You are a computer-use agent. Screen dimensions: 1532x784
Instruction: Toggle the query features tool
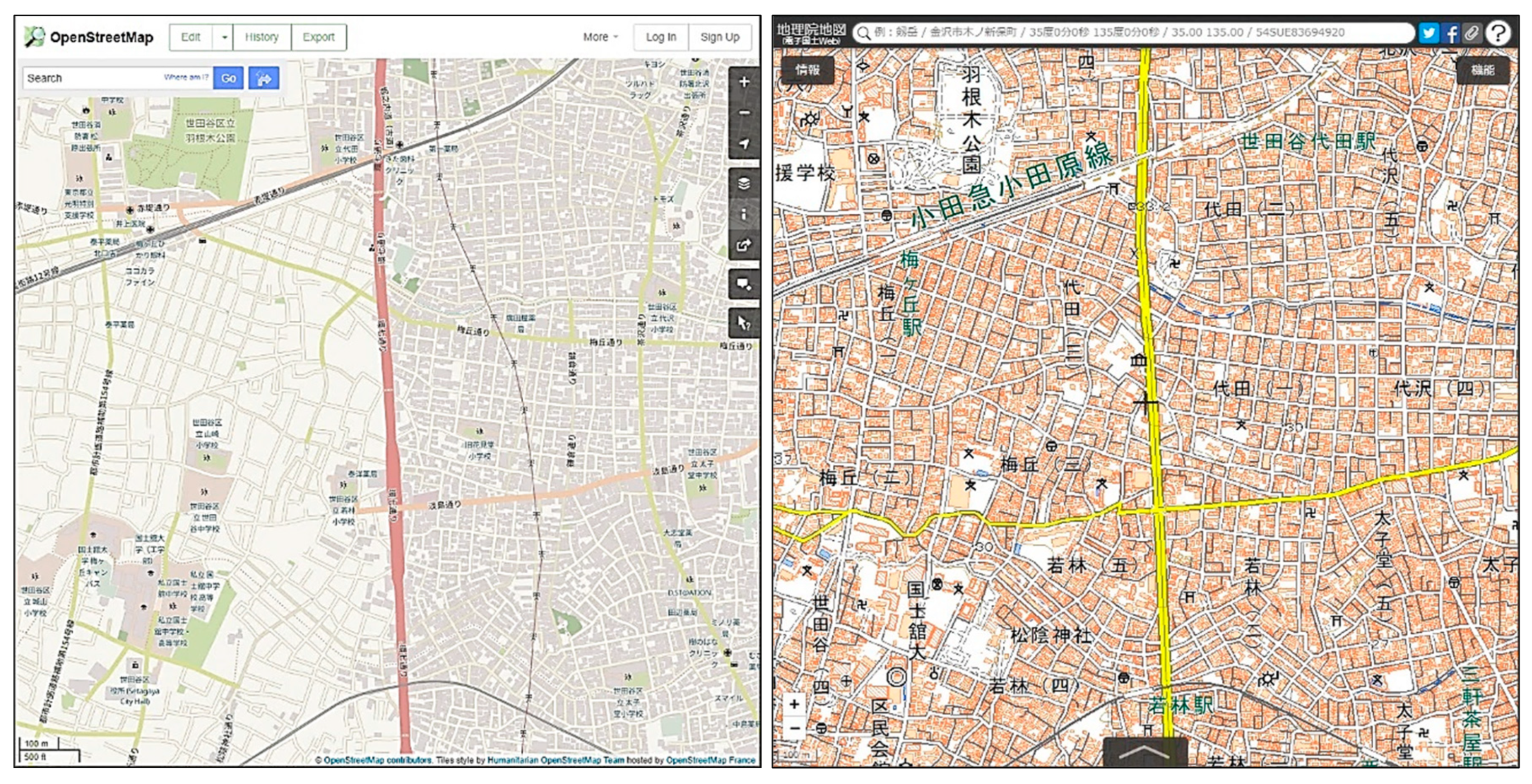[x=743, y=323]
